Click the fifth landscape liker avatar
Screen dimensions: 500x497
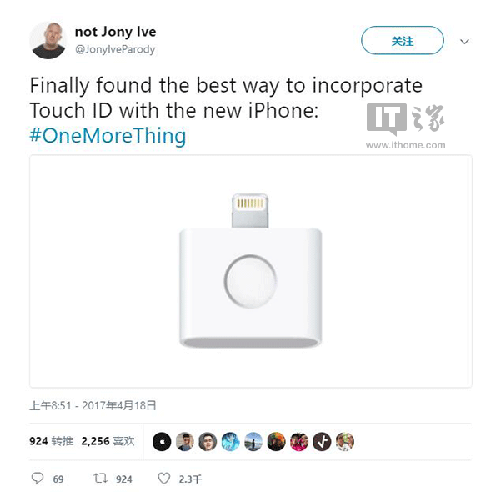253,442
